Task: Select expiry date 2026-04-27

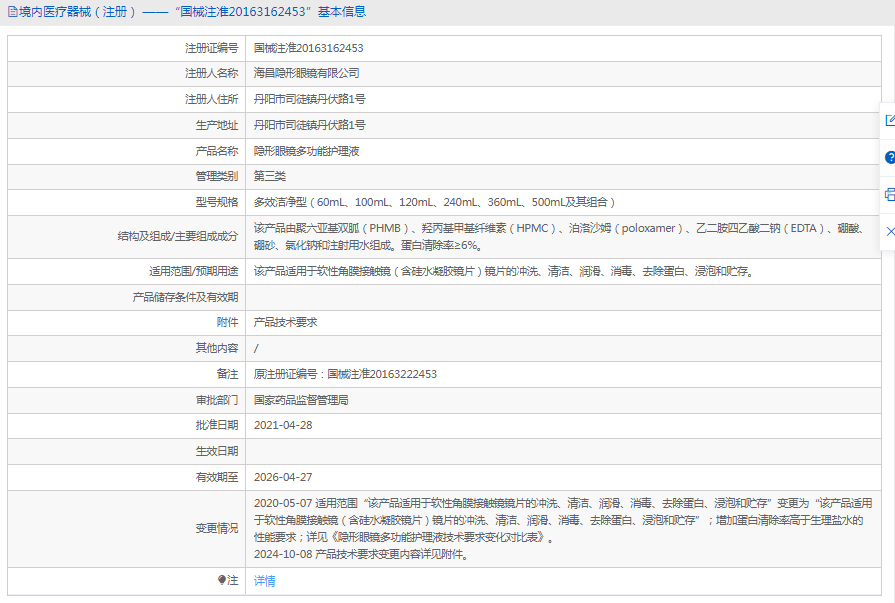Action: [283, 477]
